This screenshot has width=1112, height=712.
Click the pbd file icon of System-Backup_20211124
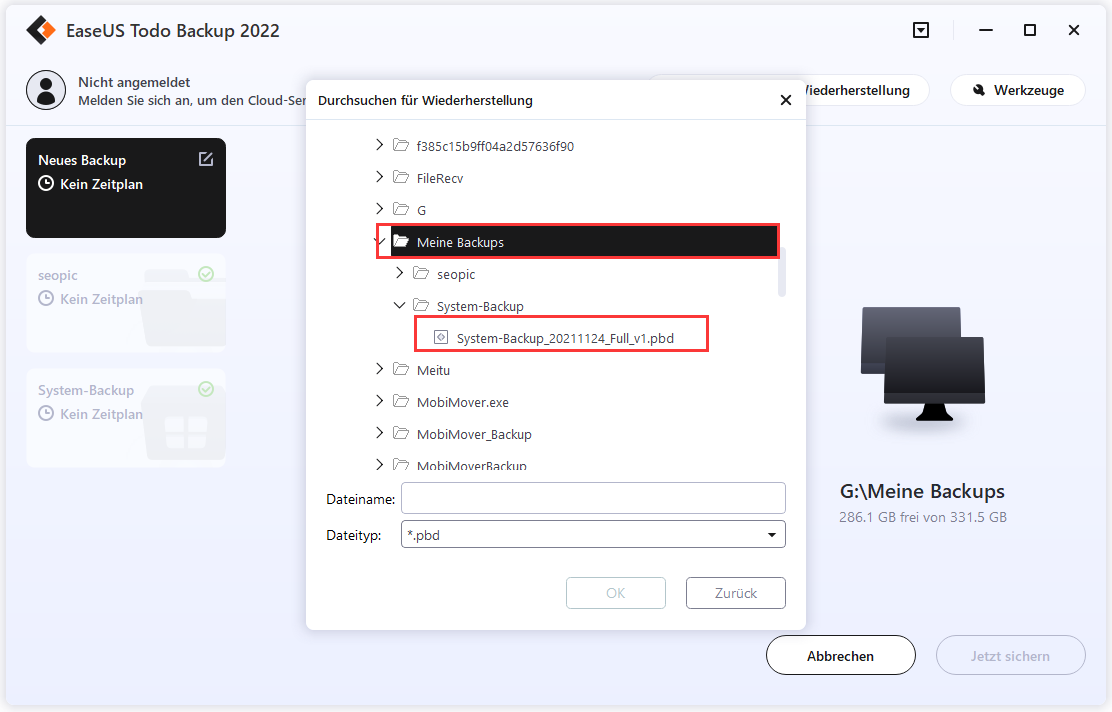pyautogui.click(x=441, y=338)
